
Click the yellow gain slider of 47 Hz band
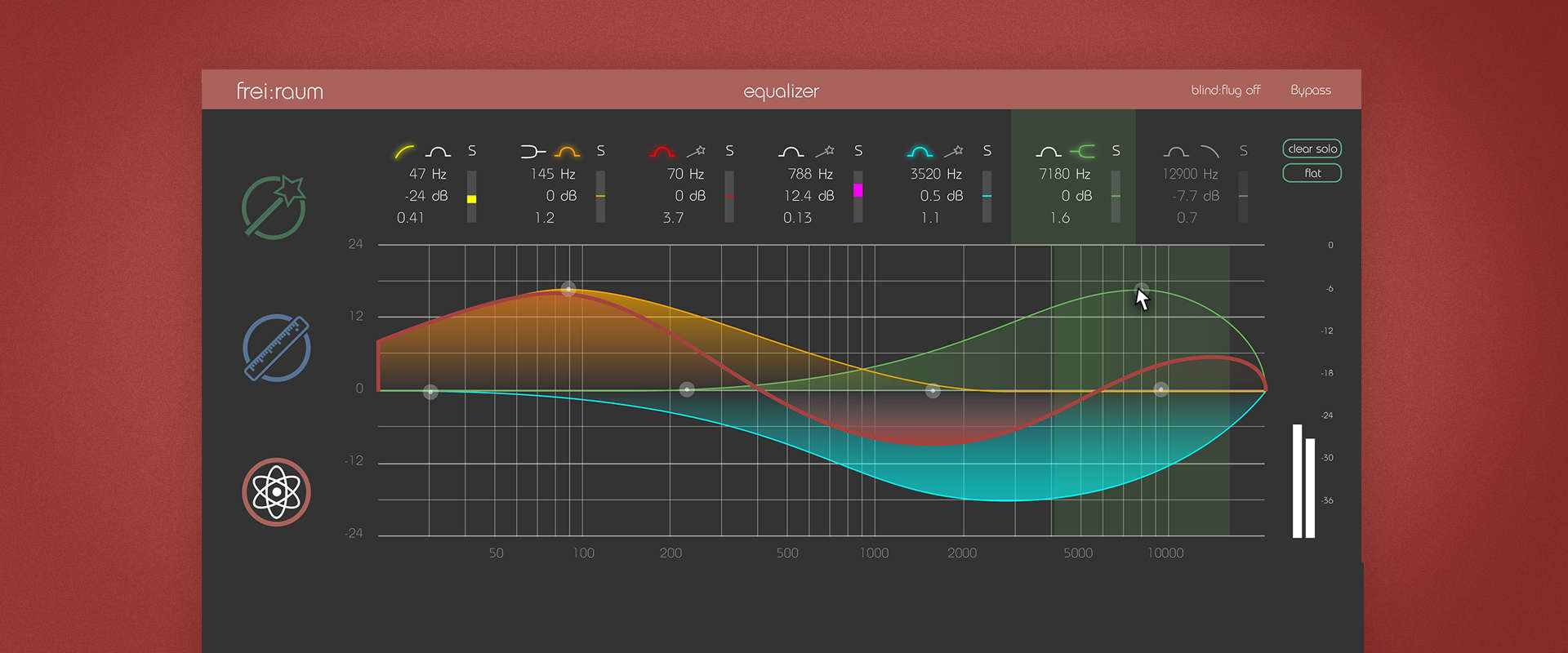pos(471,197)
